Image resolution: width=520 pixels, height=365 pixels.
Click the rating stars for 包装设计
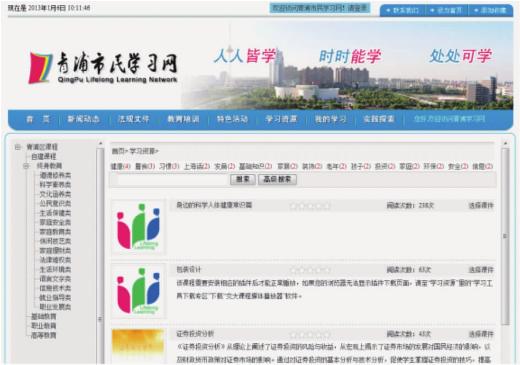[x=310, y=270]
